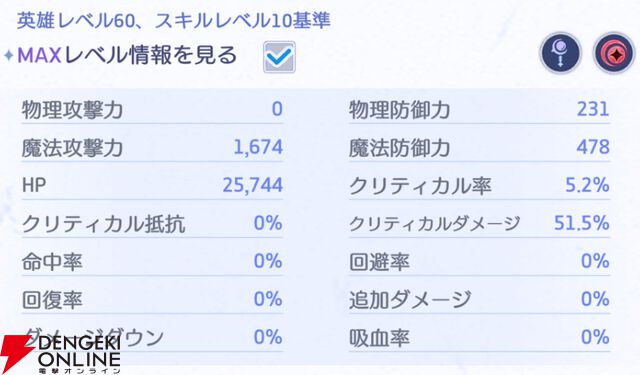
Task: Click the 物理防御力 value 231
Action: (x=593, y=109)
